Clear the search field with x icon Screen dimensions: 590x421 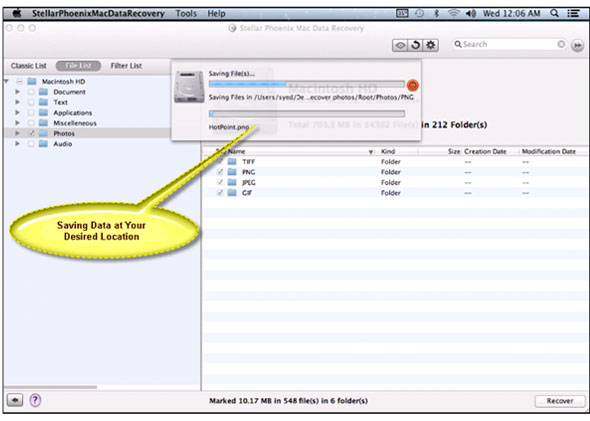(561, 44)
